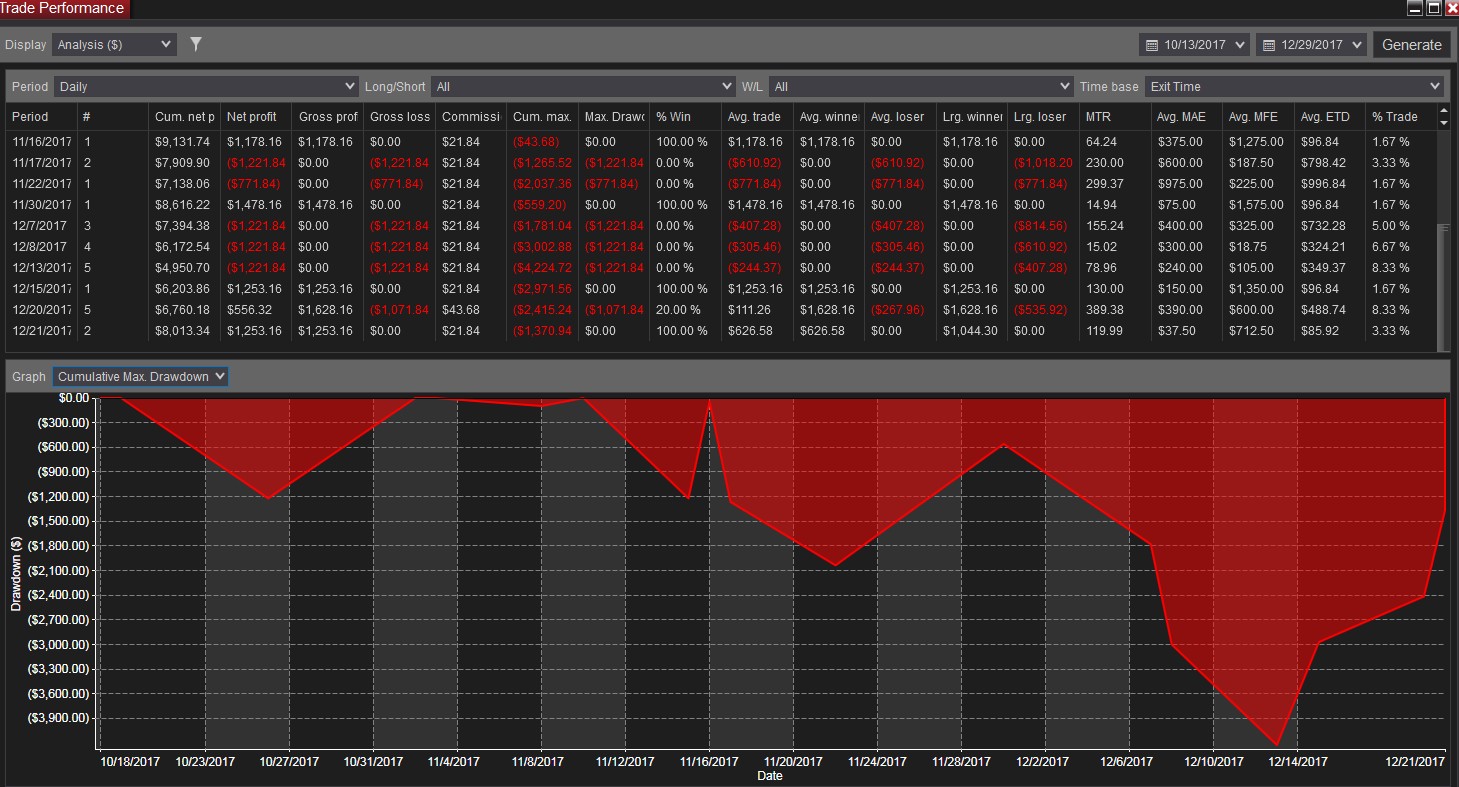Maximize the Trade Performance window

pos(1433,8)
